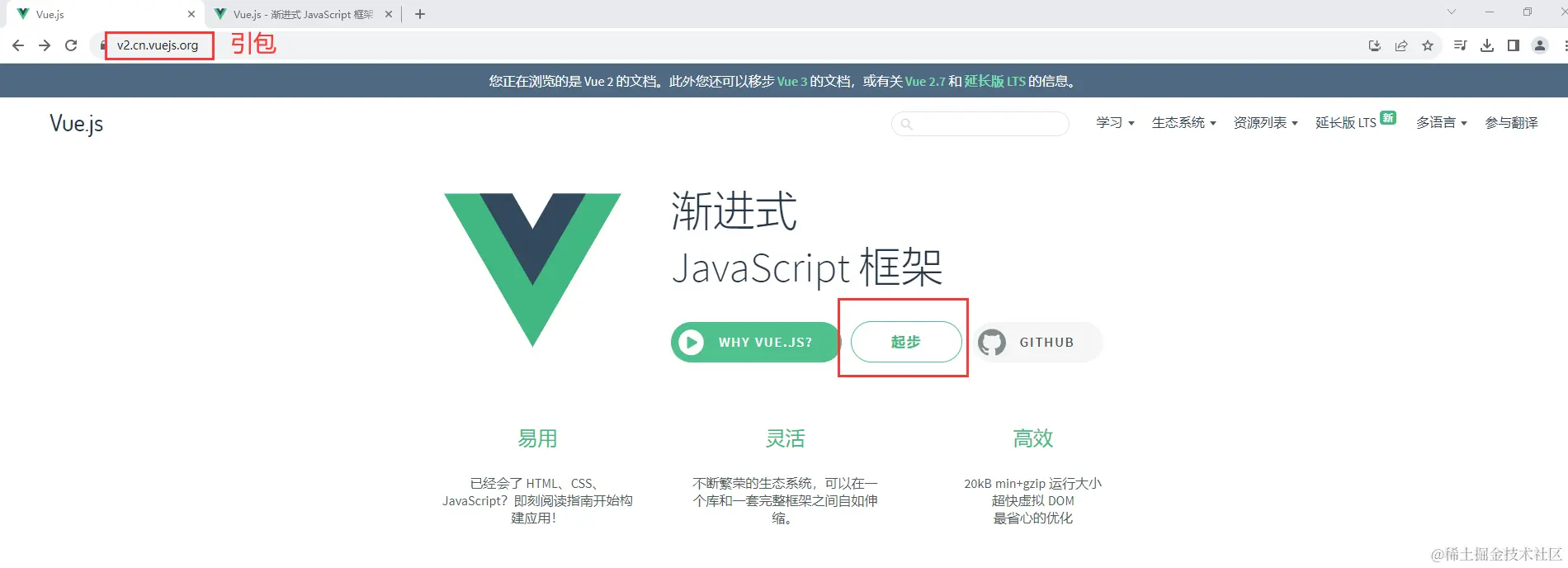Screen dimensions: 1568x568
Task: Open 延长版 LTS link in banner
Action: pyautogui.click(x=994, y=81)
